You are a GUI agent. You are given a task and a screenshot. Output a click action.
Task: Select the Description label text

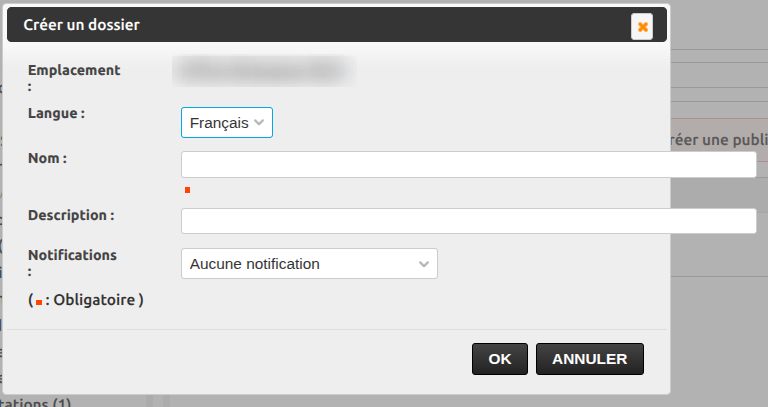(x=71, y=215)
